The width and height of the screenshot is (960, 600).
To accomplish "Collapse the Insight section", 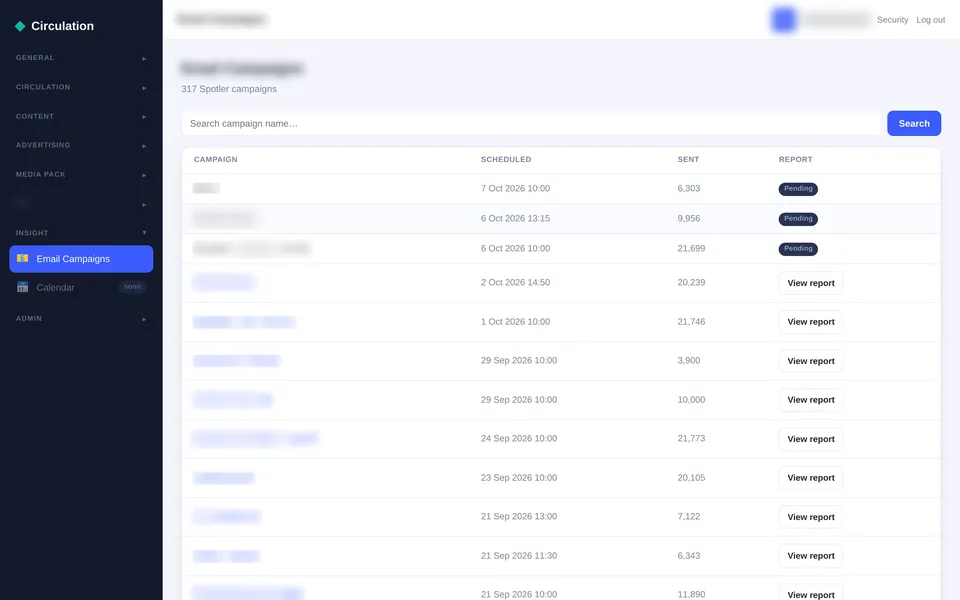I will point(81,233).
